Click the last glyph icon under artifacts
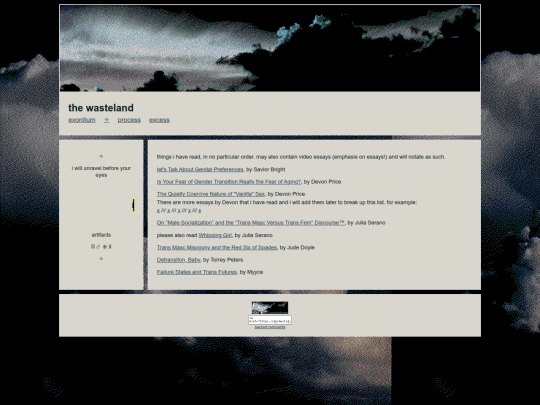Screen dimensions: 540x405 coord(110,247)
